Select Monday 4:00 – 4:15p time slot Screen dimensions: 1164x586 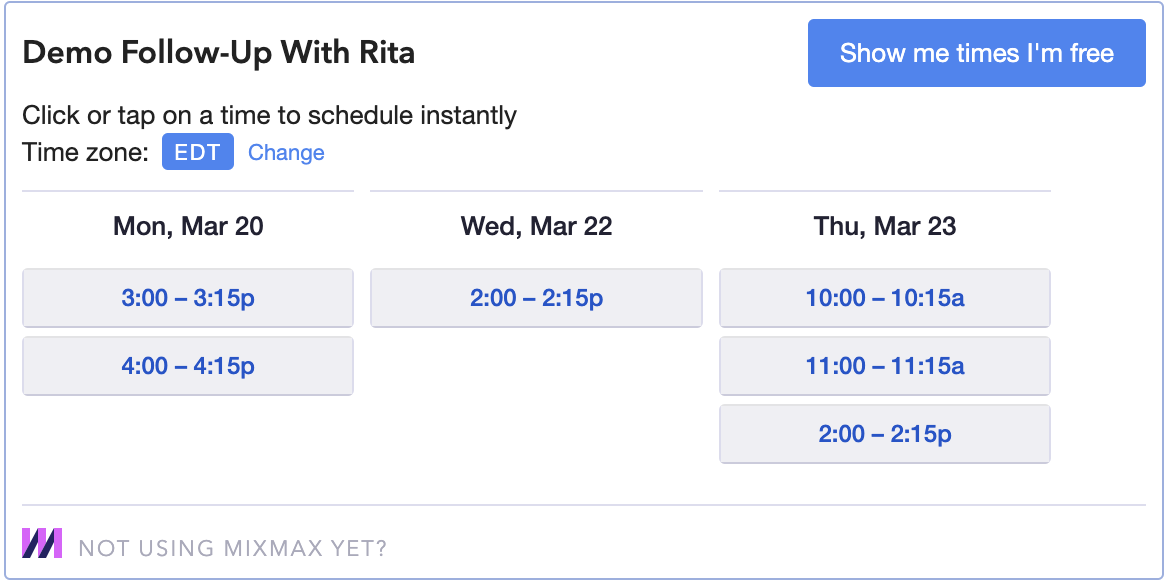click(188, 366)
